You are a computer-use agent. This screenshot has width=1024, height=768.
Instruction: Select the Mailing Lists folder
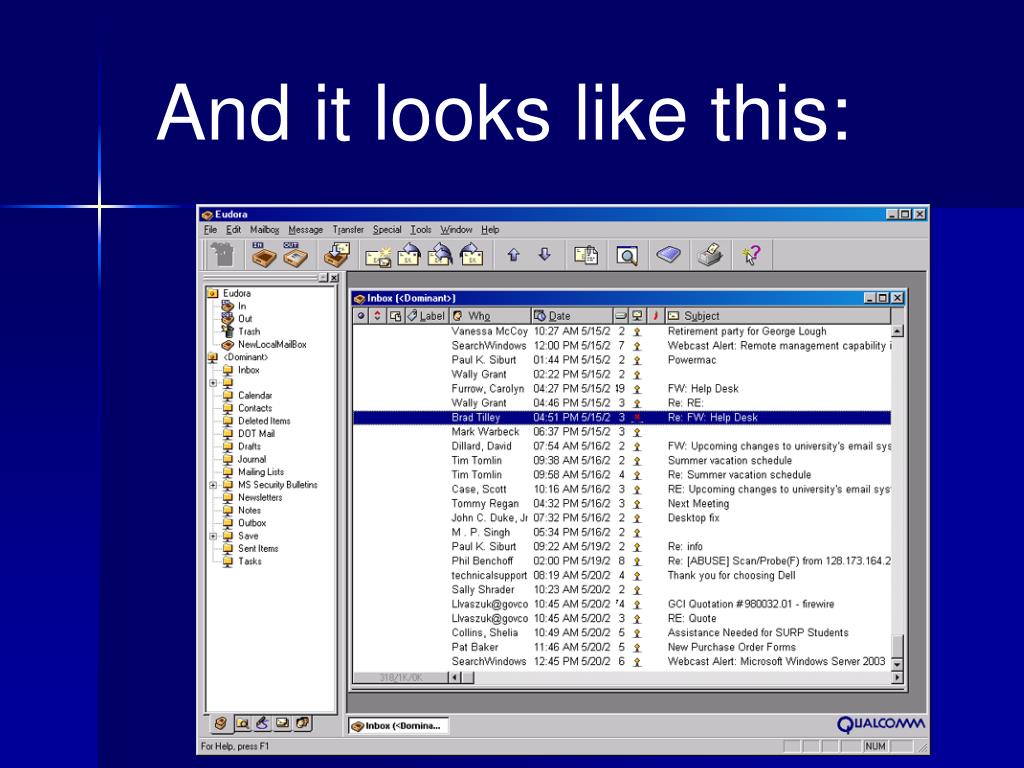tap(261, 472)
